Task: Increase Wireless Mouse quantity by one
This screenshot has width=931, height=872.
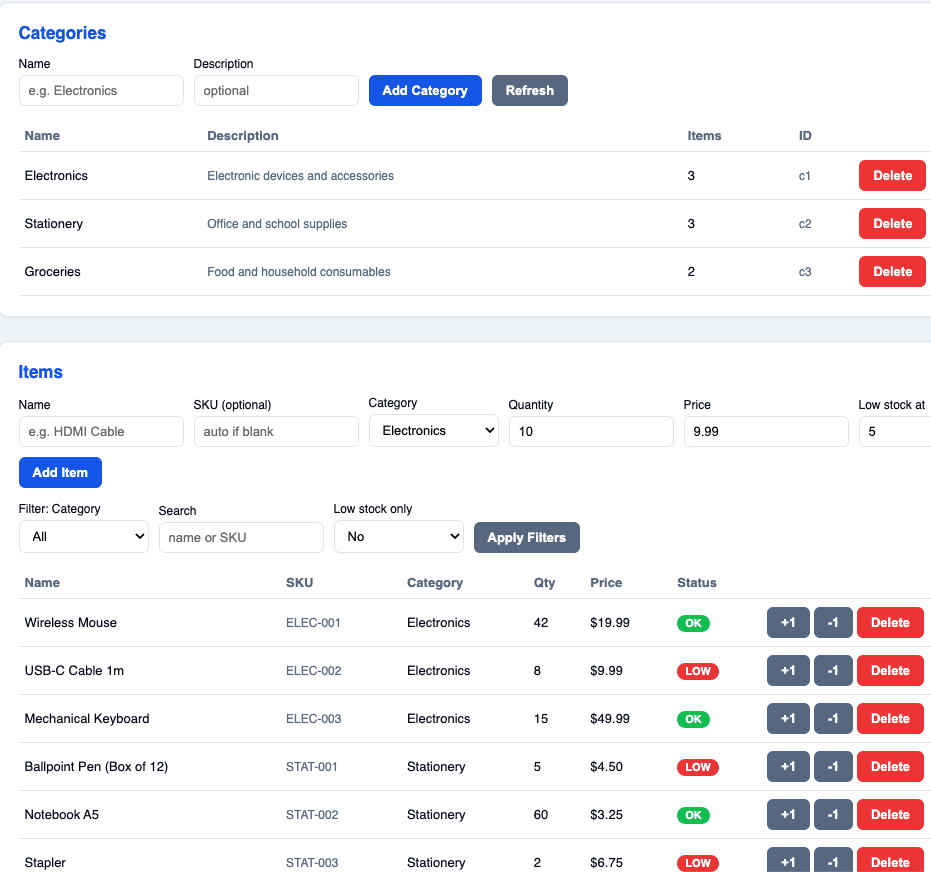Action: pos(788,623)
